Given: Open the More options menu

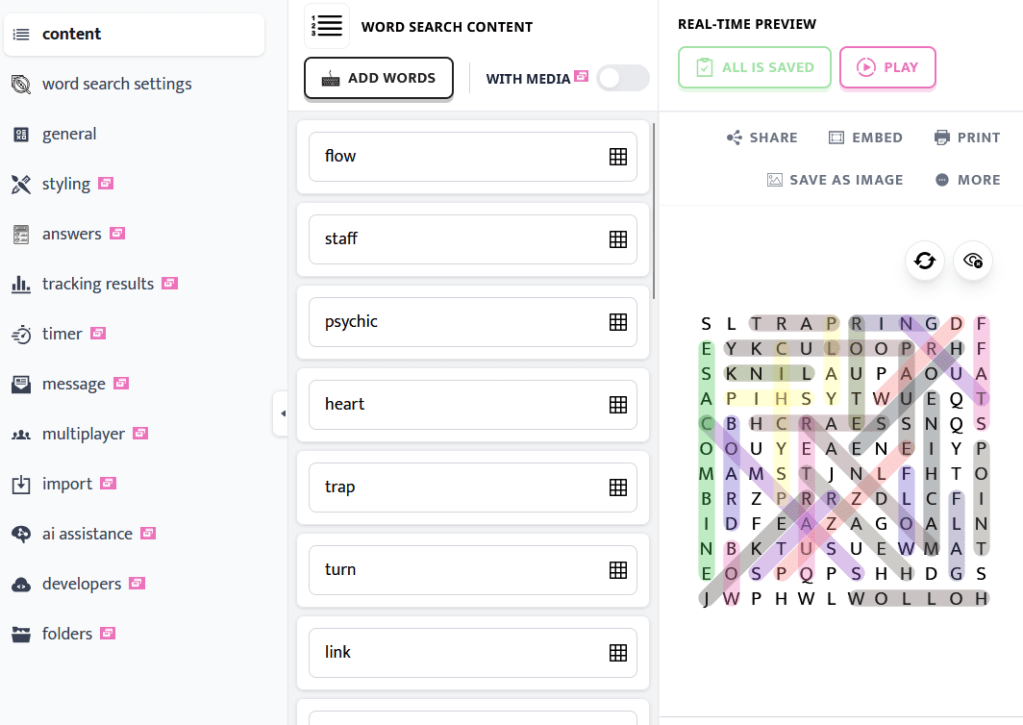Looking at the screenshot, I should [x=967, y=180].
